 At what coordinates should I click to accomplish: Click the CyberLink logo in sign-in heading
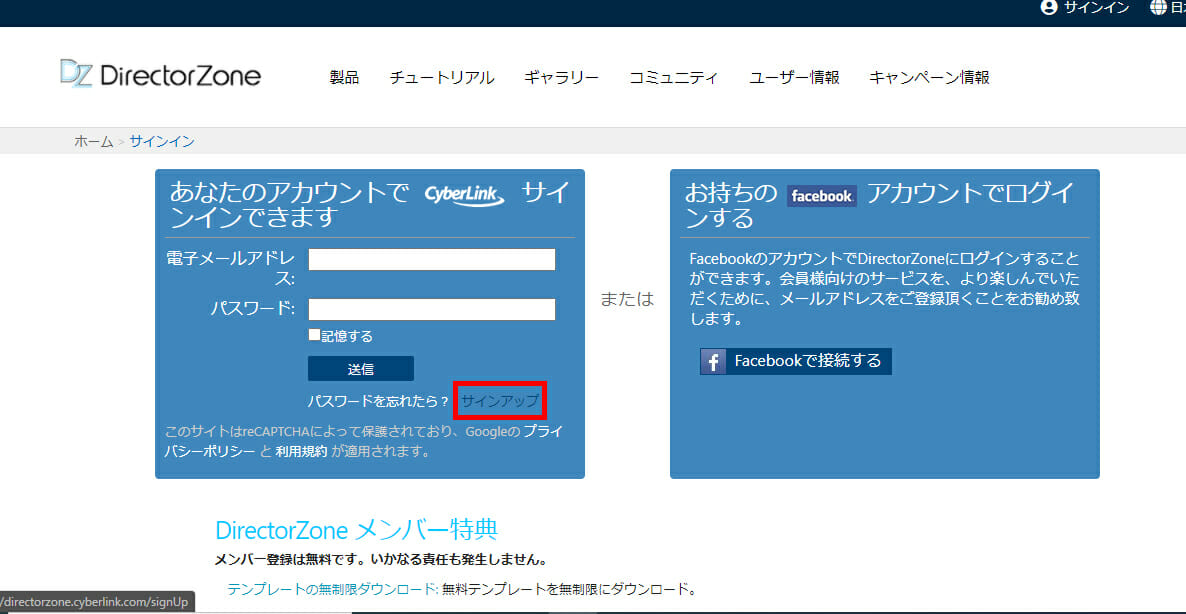(464, 195)
